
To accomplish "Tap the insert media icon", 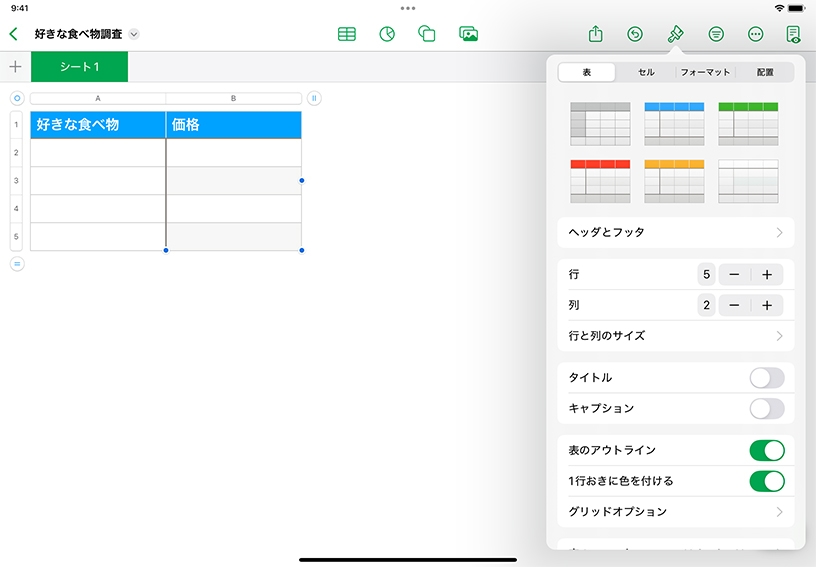I will click(468, 34).
